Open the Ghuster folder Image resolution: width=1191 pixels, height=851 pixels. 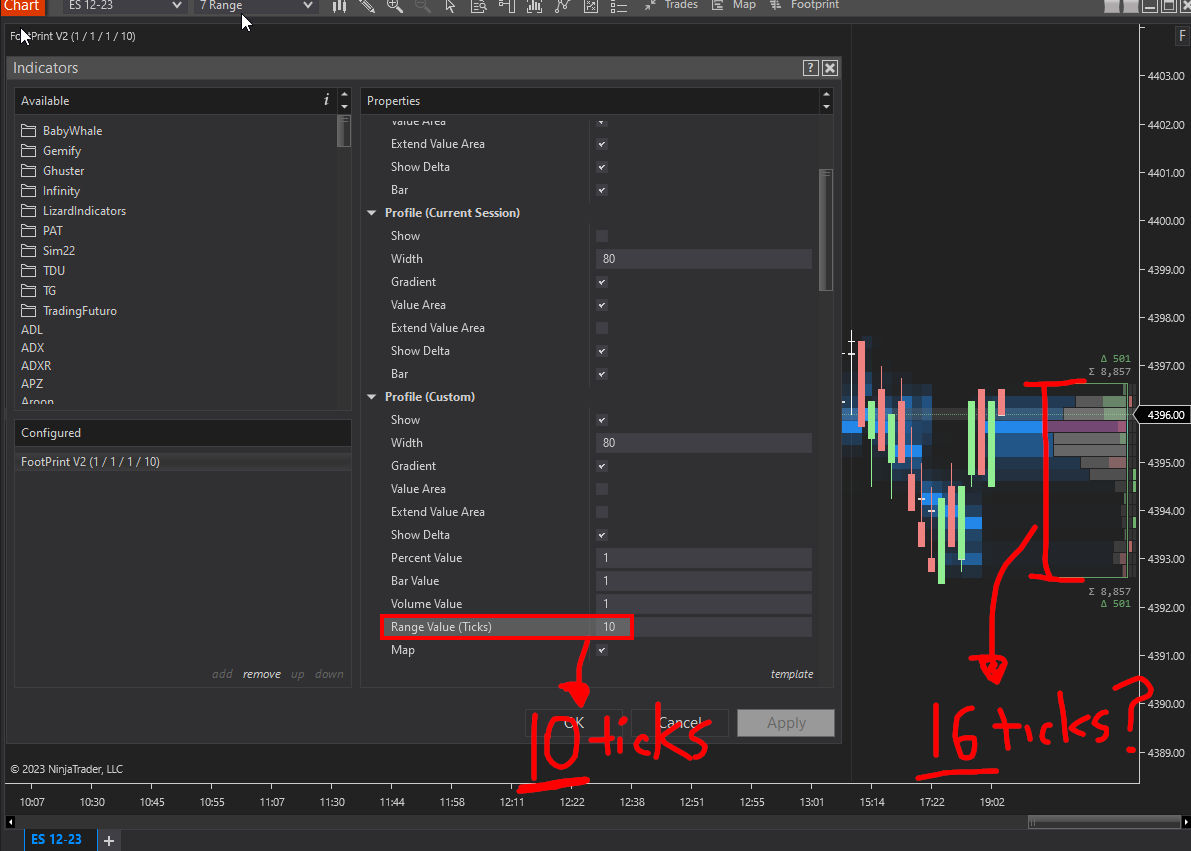(52, 171)
